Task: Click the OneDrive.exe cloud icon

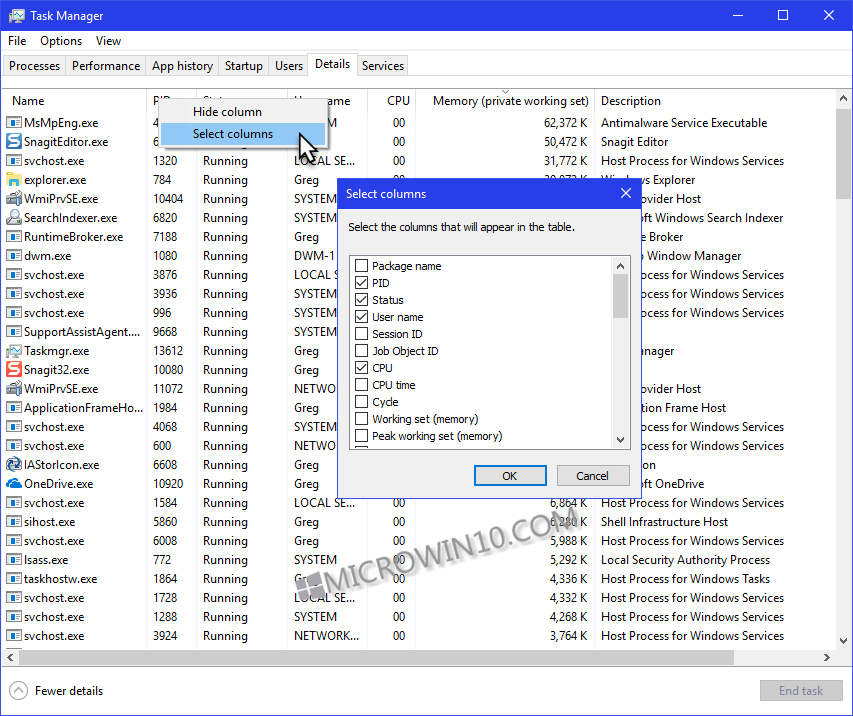Action: [x=14, y=484]
